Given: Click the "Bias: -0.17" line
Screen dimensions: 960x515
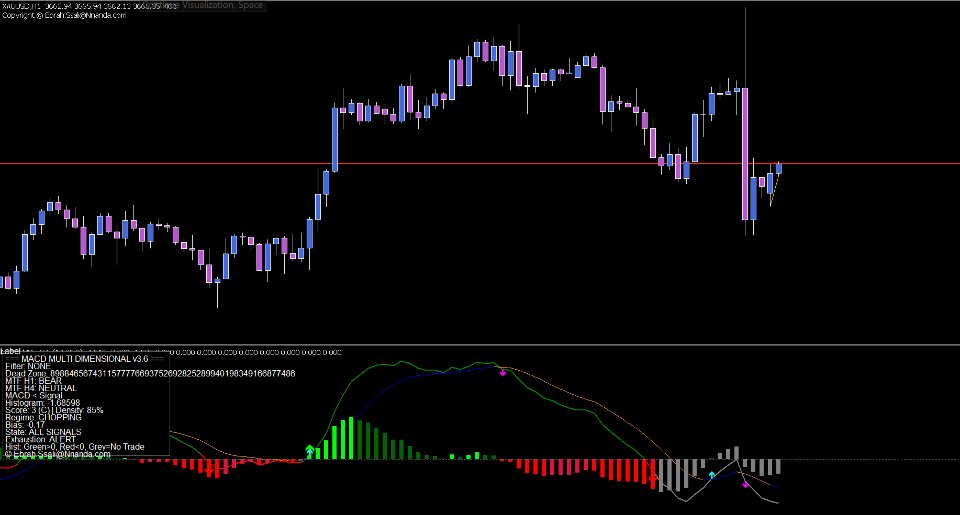Looking at the screenshot, I should tap(25, 425).
